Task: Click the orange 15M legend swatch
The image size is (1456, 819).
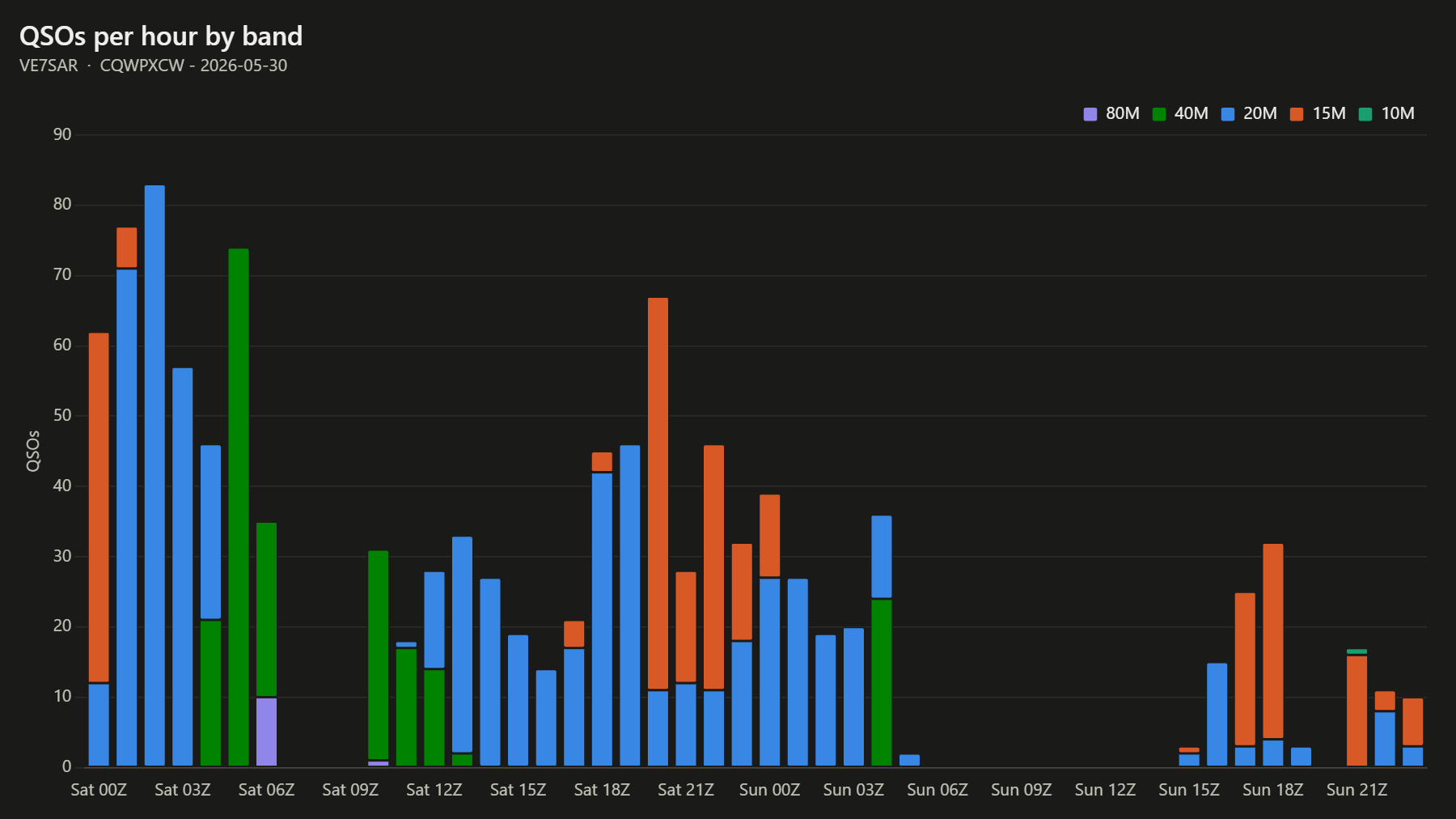Action: (x=1297, y=114)
